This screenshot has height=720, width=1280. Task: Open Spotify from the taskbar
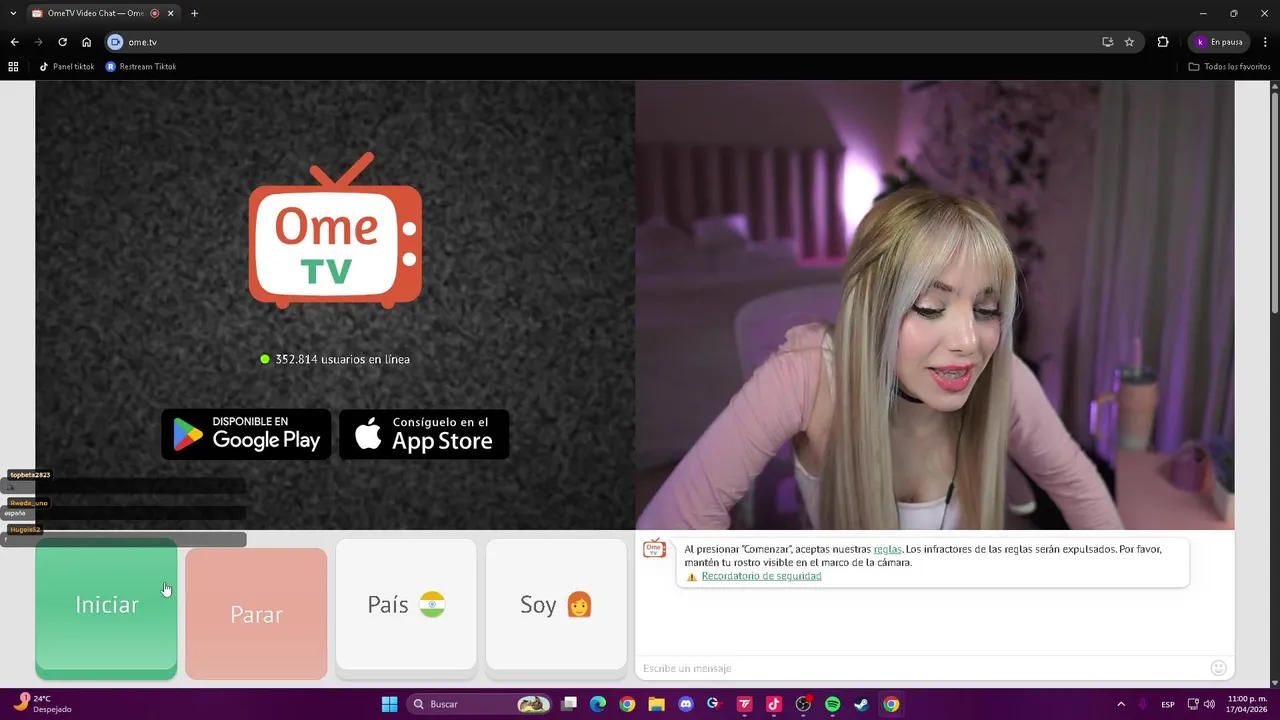click(832, 704)
